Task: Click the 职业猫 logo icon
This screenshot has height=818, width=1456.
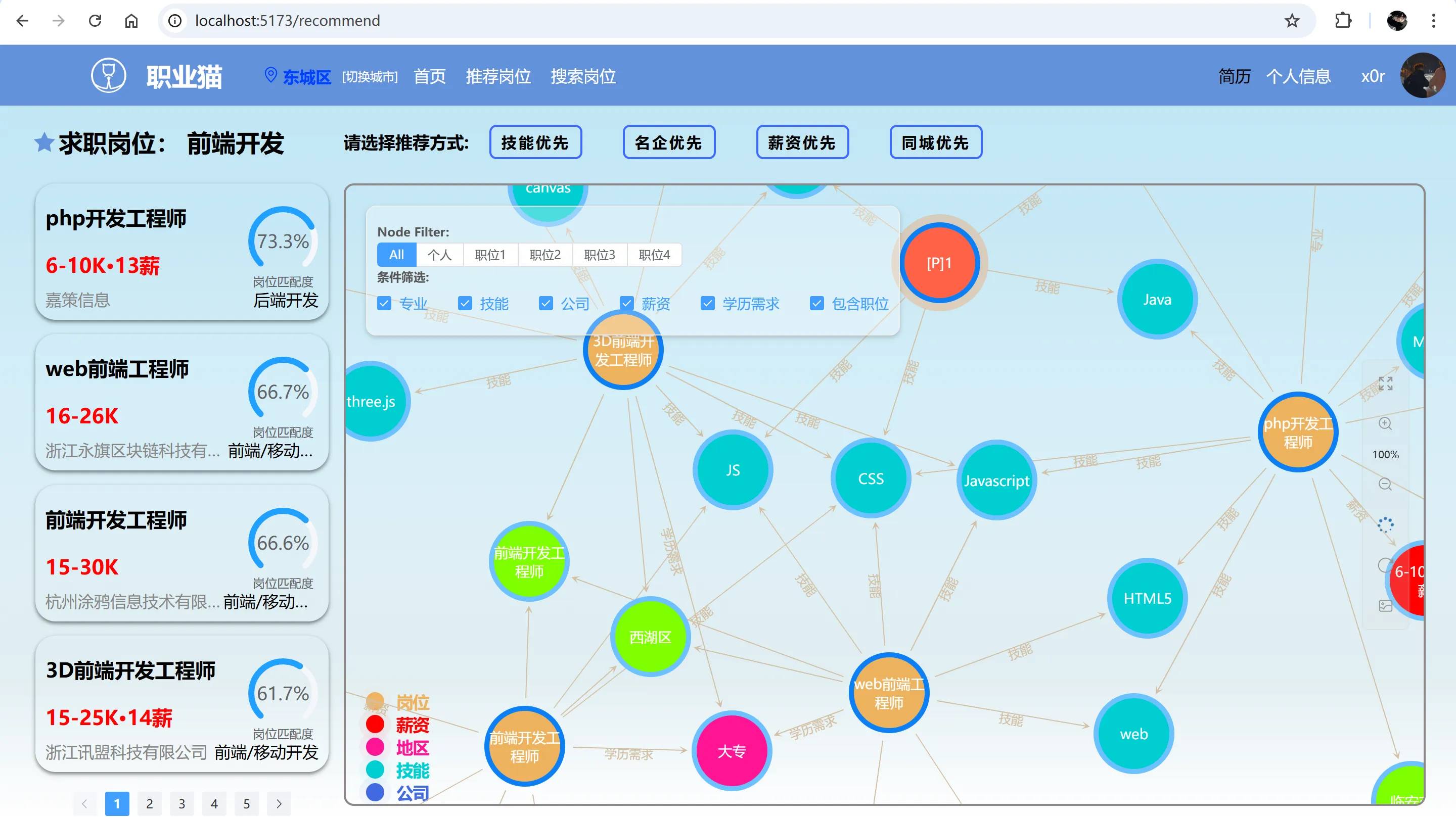Action: click(109, 75)
